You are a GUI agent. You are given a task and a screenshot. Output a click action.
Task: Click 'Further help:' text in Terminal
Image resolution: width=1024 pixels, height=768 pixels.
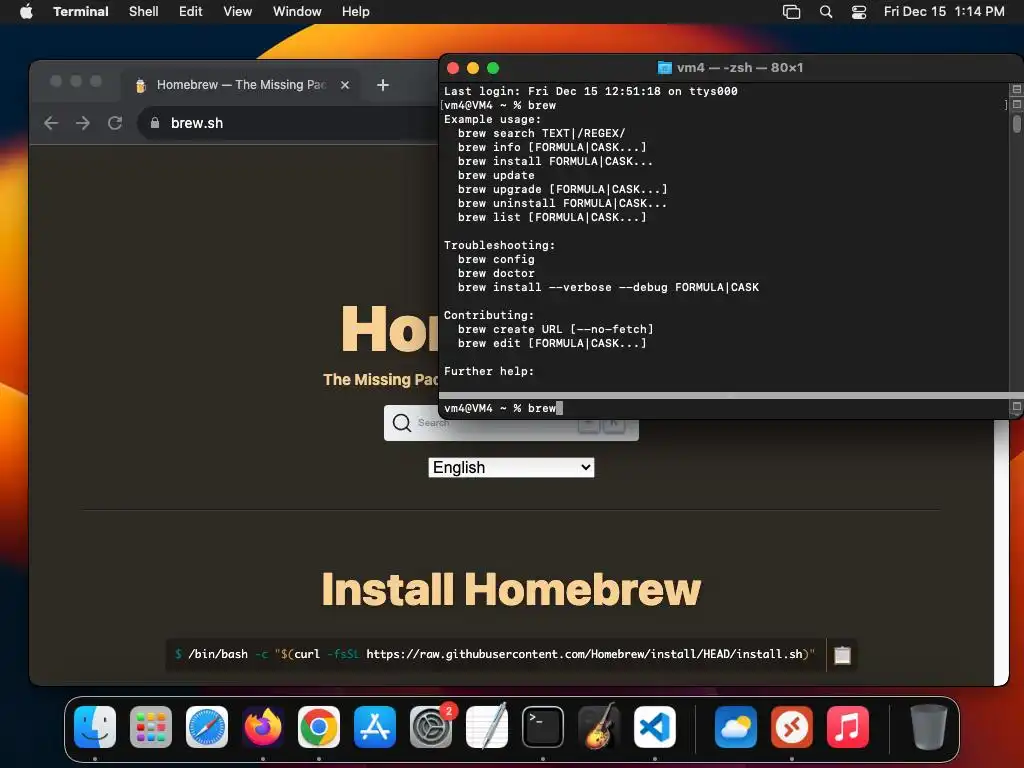pos(488,371)
